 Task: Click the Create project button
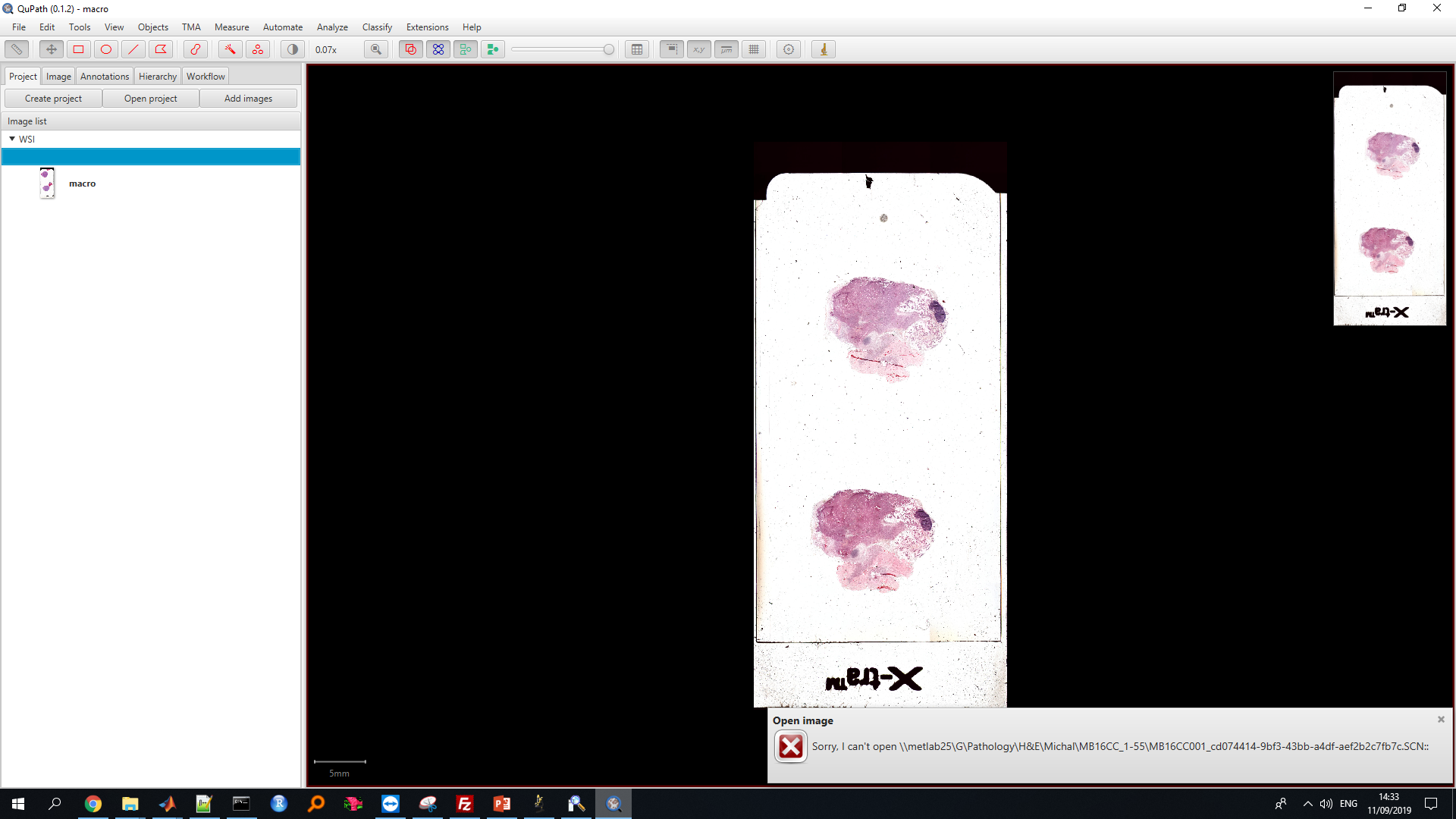tap(53, 99)
